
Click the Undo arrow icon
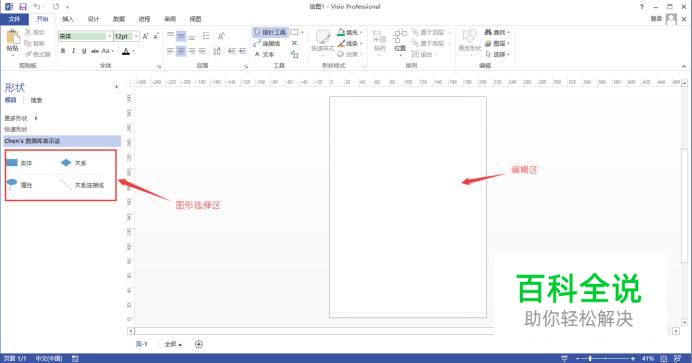37,7
